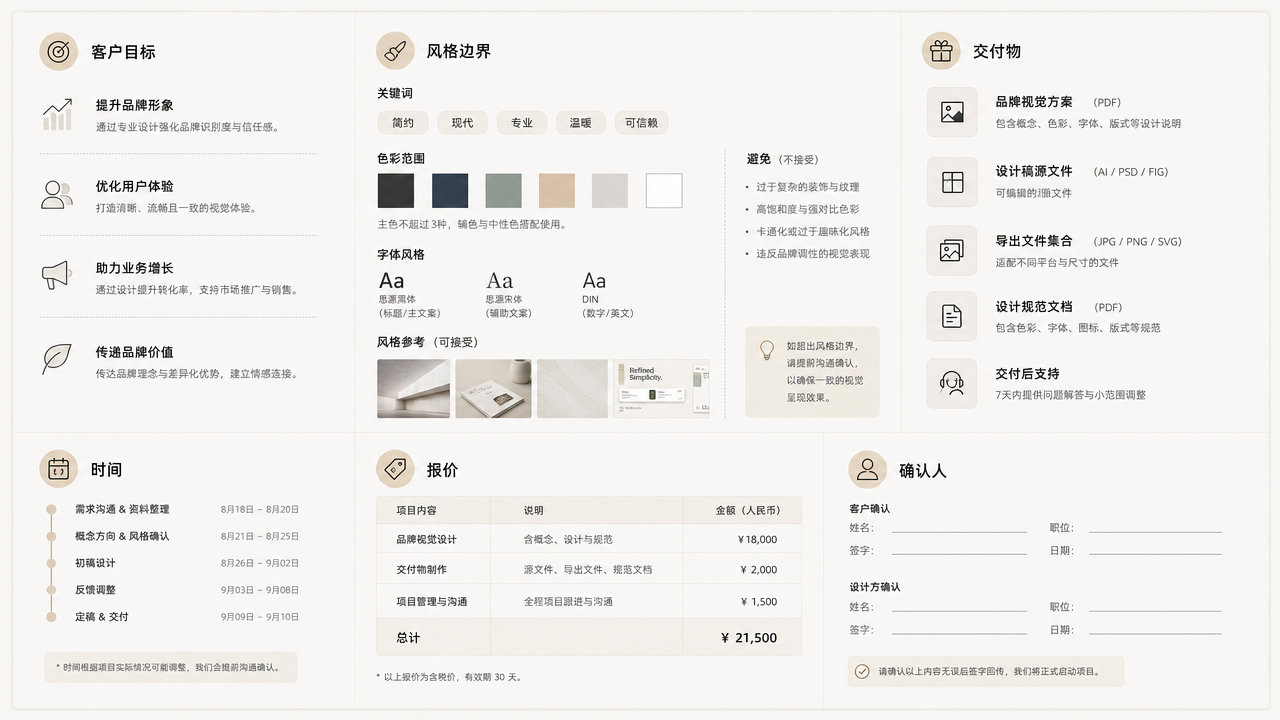This screenshot has height=720, width=1280.
Task: Click the paintbrush icon beside 风格边界
Action: coord(395,51)
